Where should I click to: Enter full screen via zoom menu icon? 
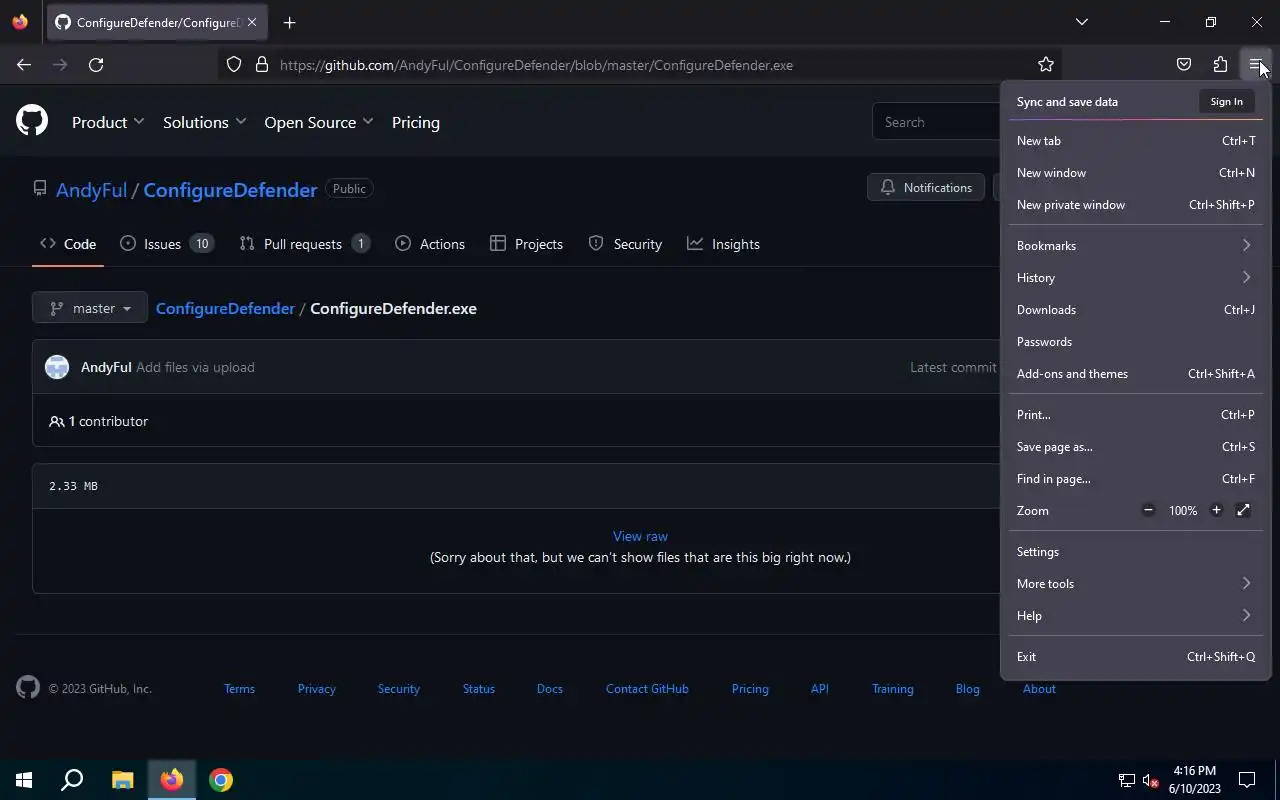1243,510
